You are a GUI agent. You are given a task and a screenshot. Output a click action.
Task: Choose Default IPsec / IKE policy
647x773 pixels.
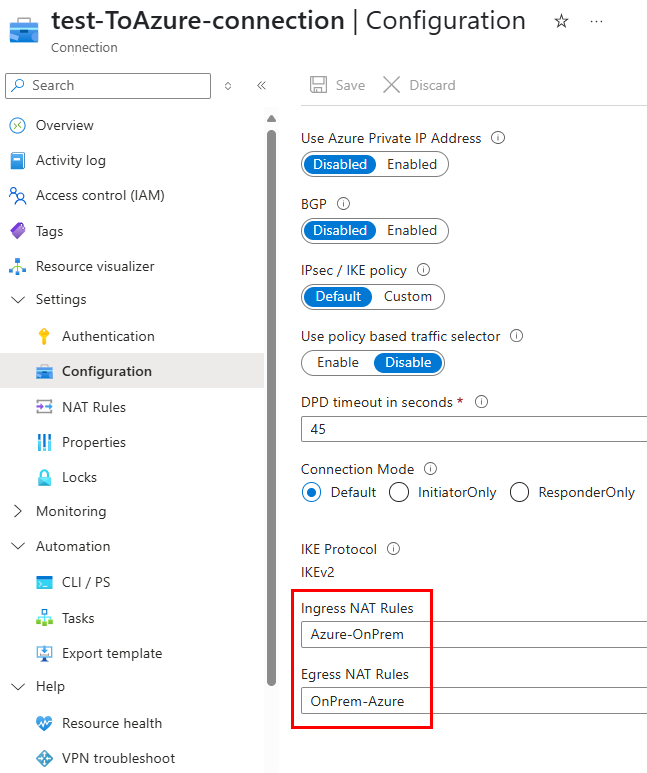click(x=338, y=296)
